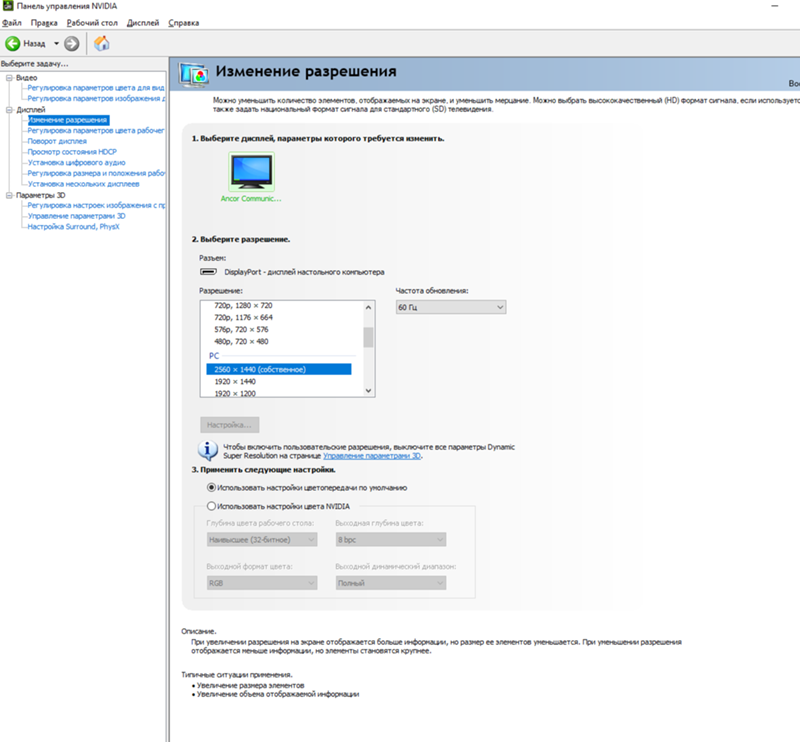
Task: Click the green Back arrow icon
Action: [x=13, y=44]
